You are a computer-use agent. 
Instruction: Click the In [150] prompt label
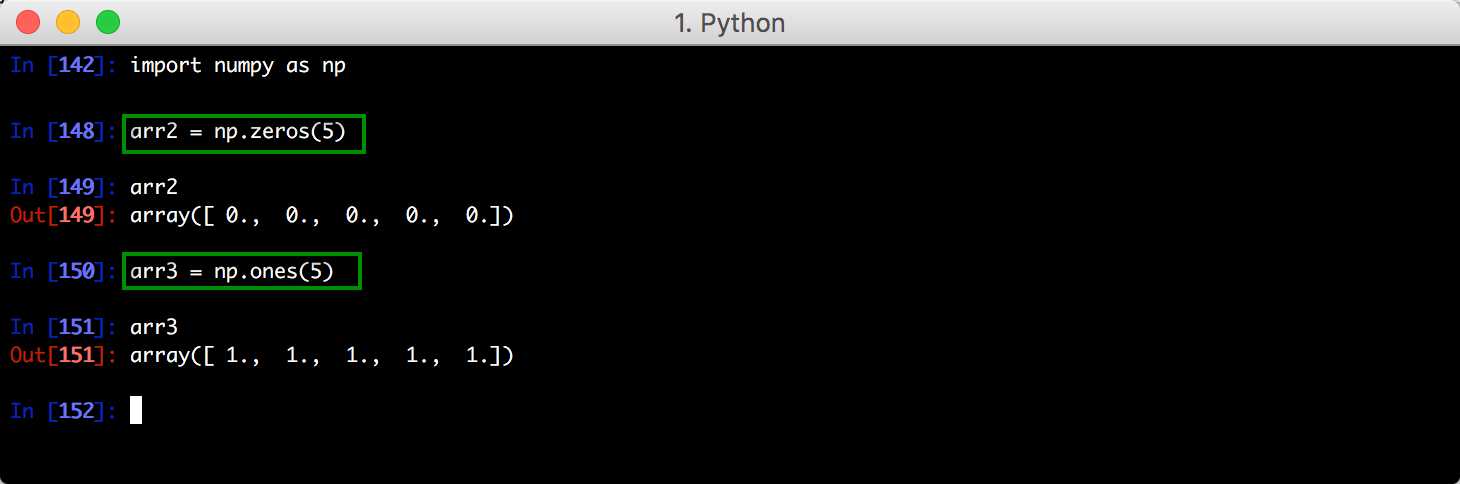pyautogui.click(x=65, y=271)
